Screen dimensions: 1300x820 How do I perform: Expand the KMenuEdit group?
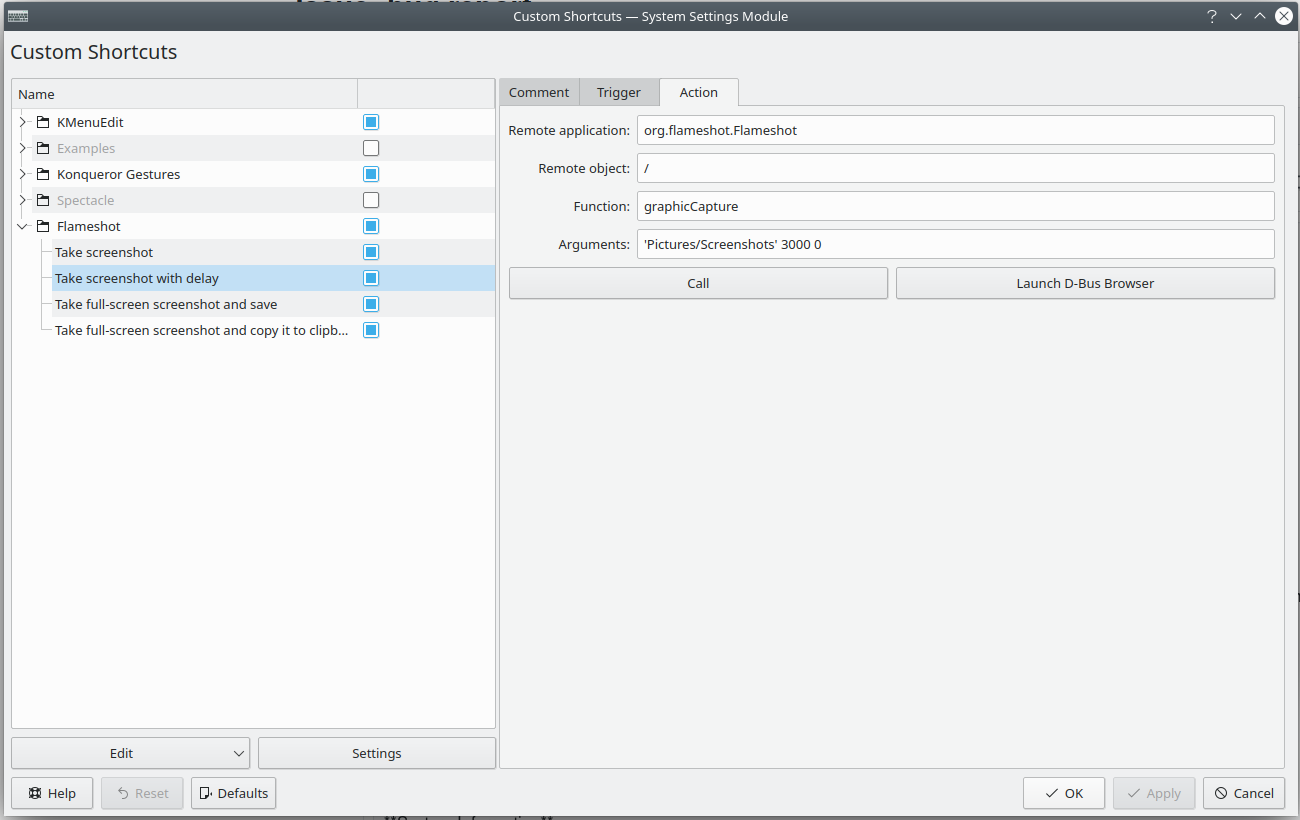click(22, 121)
